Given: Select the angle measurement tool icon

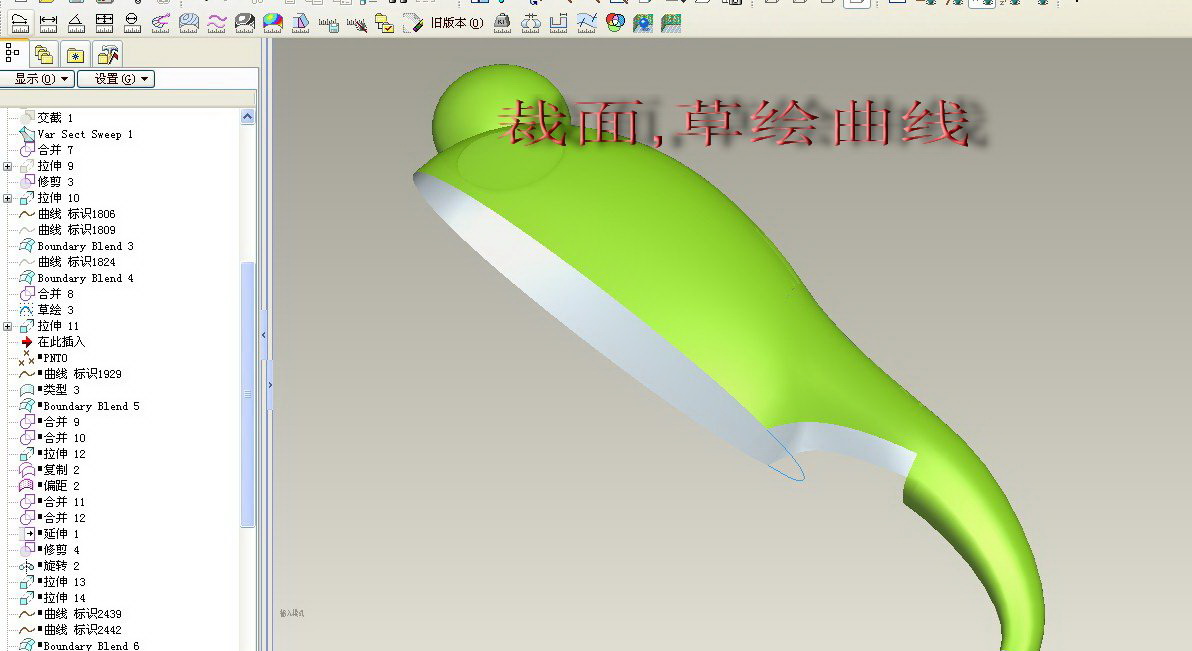Looking at the screenshot, I should 76,22.
